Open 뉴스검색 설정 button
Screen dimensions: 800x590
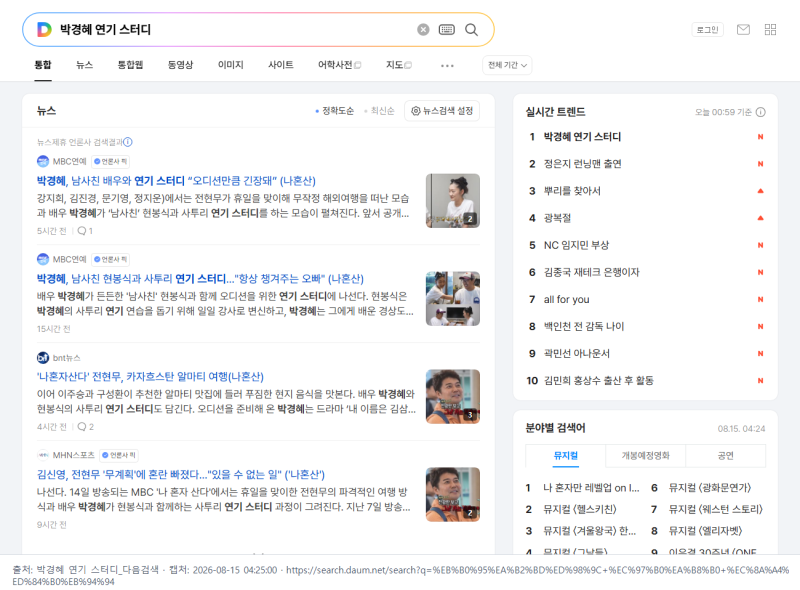point(442,111)
